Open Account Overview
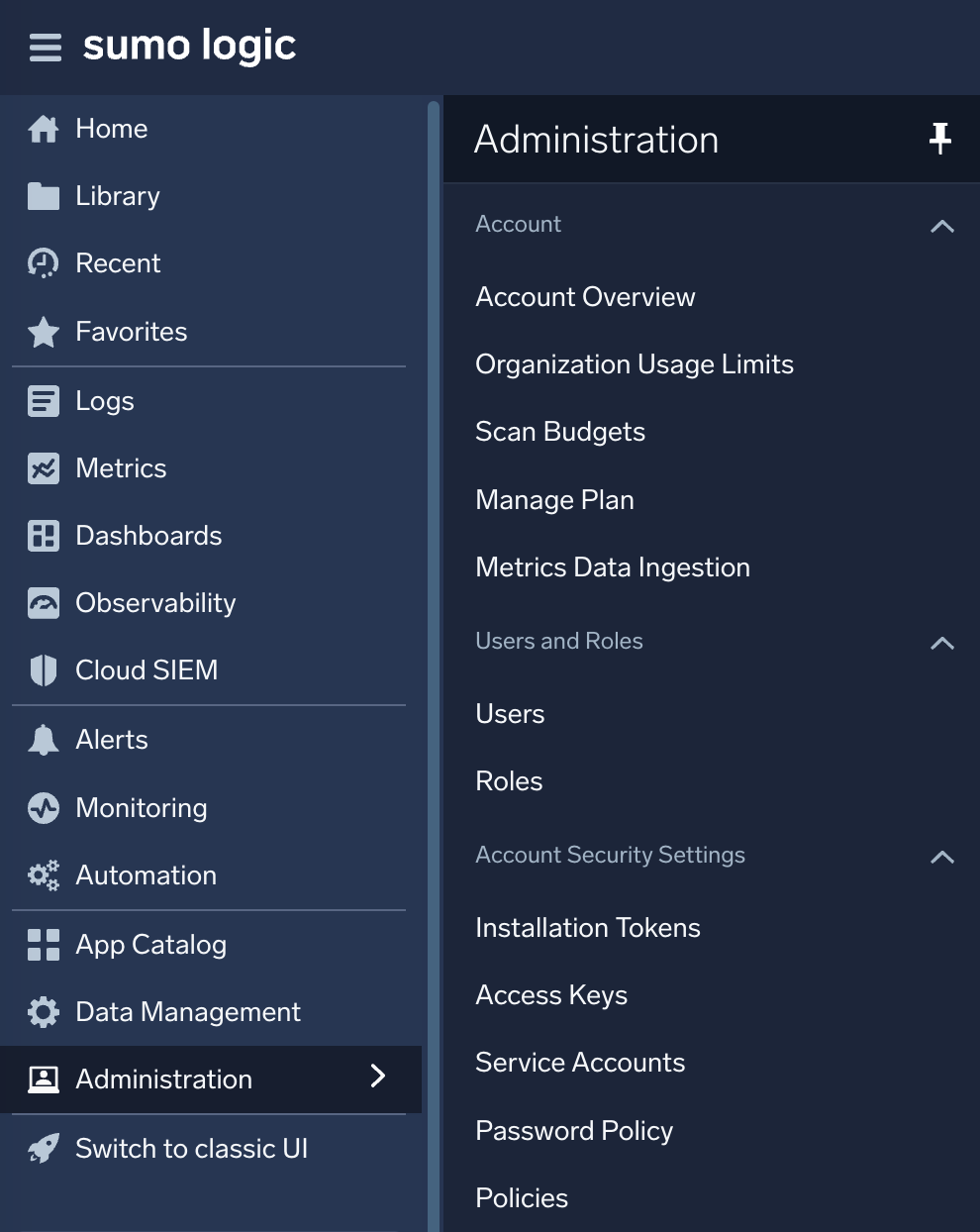 click(585, 297)
